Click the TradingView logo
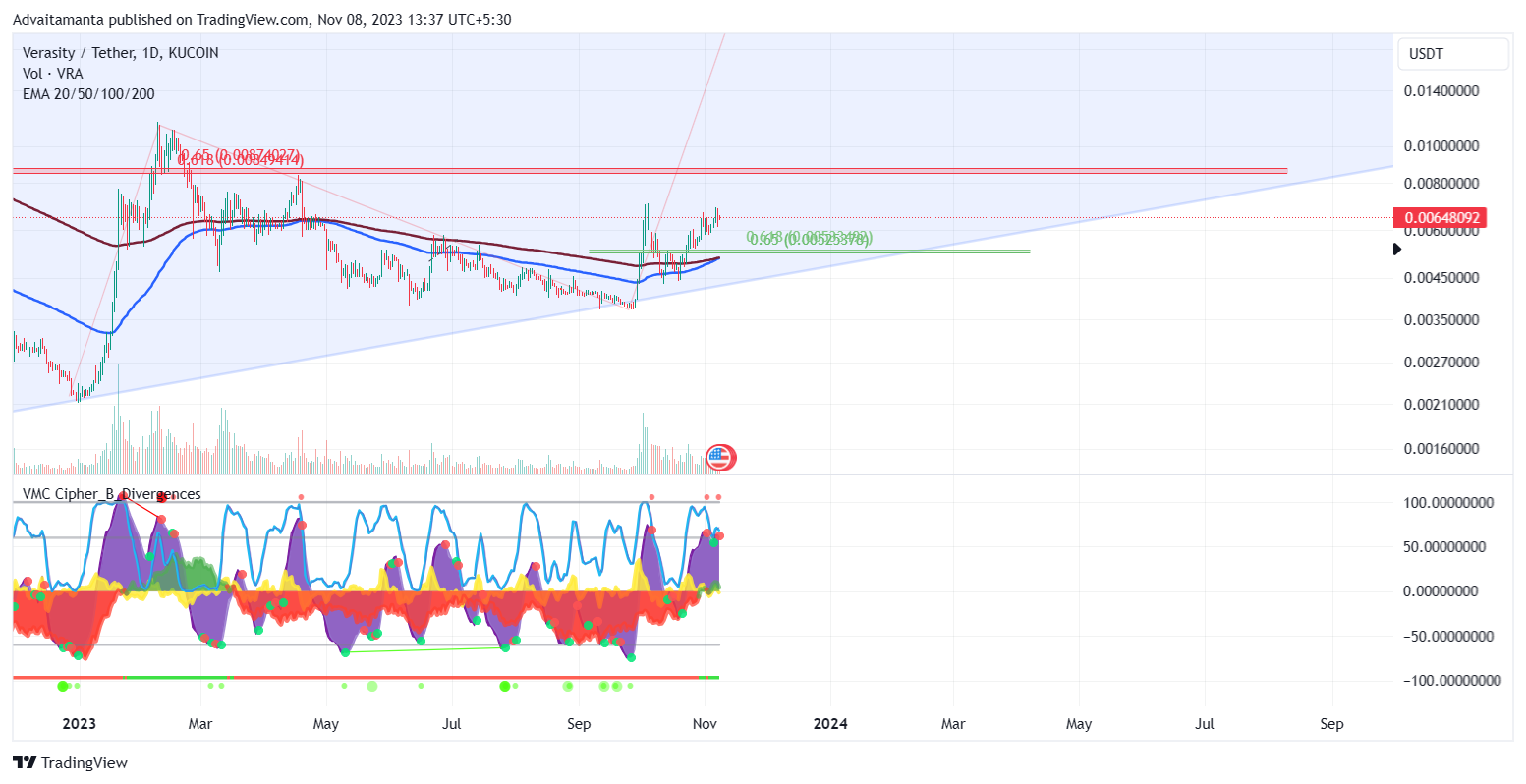 point(70,762)
